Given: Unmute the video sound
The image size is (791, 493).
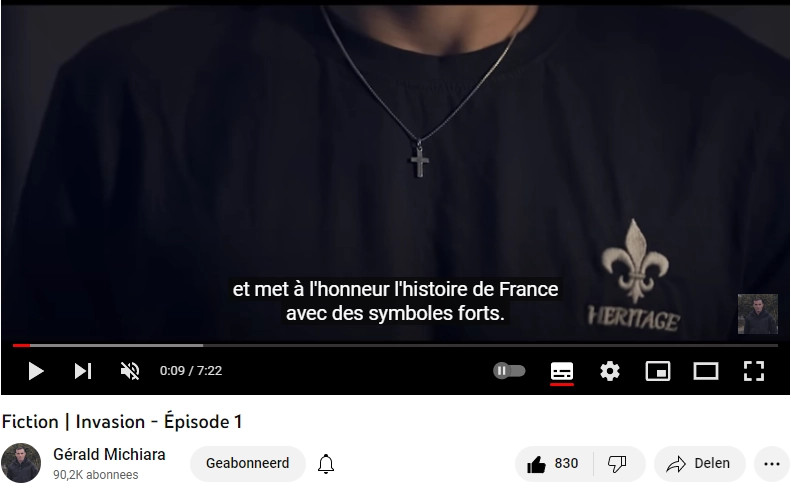Looking at the screenshot, I should coord(130,371).
